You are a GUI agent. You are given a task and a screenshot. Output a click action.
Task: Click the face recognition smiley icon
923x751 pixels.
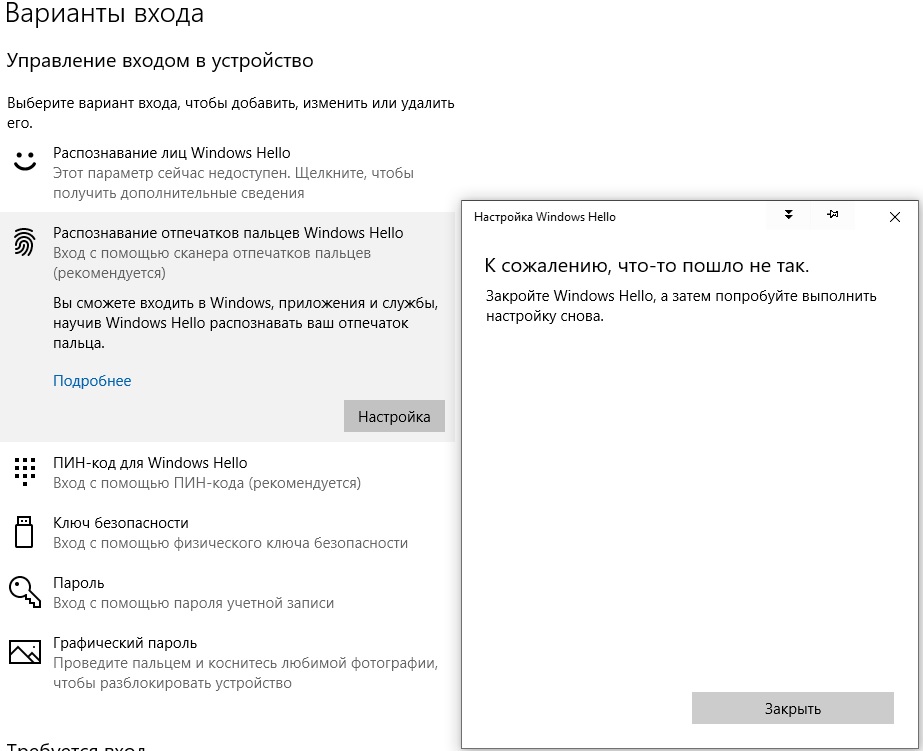coord(25,161)
